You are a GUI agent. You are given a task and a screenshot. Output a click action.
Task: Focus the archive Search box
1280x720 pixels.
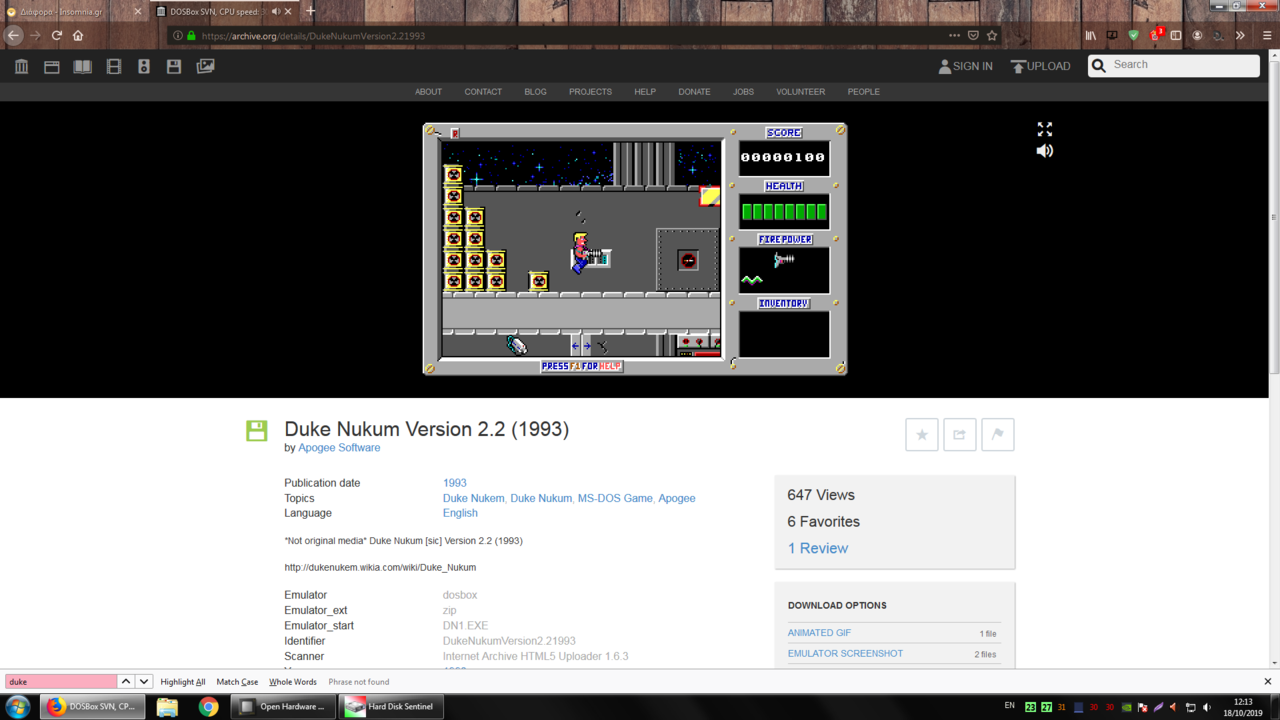coord(1174,65)
